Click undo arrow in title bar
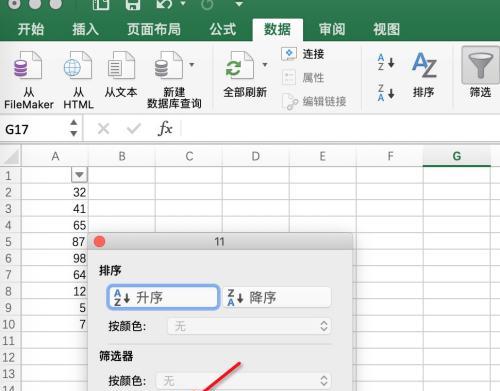The height and width of the screenshot is (391, 500). click(164, 4)
